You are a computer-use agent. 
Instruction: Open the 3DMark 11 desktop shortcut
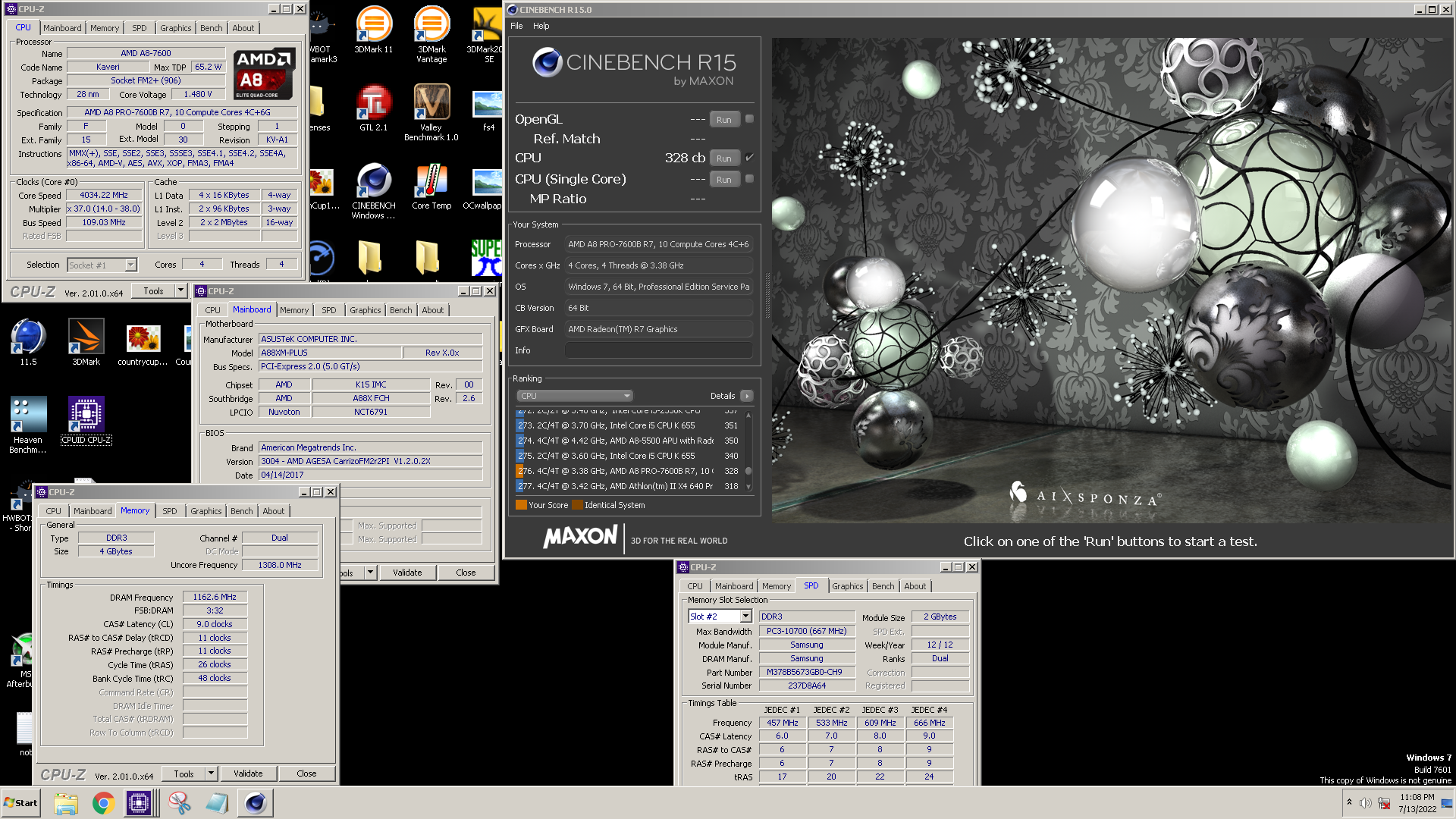tap(374, 30)
